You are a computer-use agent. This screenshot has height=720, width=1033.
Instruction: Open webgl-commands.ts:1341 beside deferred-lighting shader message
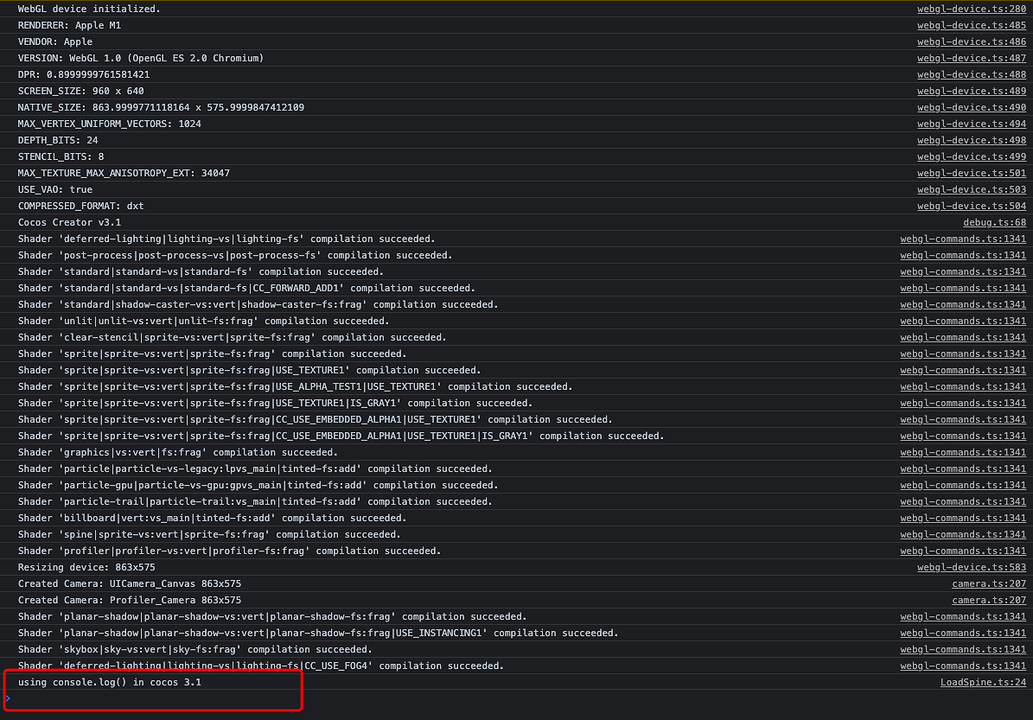click(x=963, y=238)
